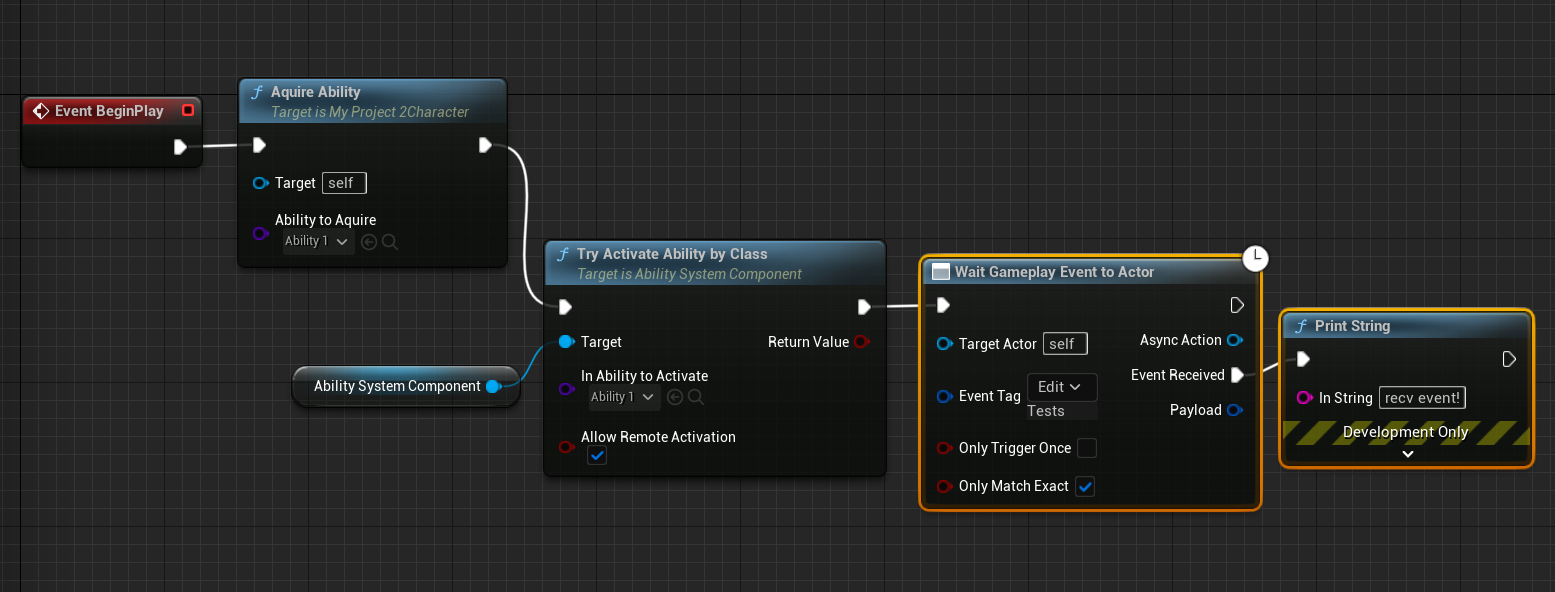The image size is (1555, 592).
Task: Select Wait Gameplay Event to Actor title
Action: [1054, 272]
